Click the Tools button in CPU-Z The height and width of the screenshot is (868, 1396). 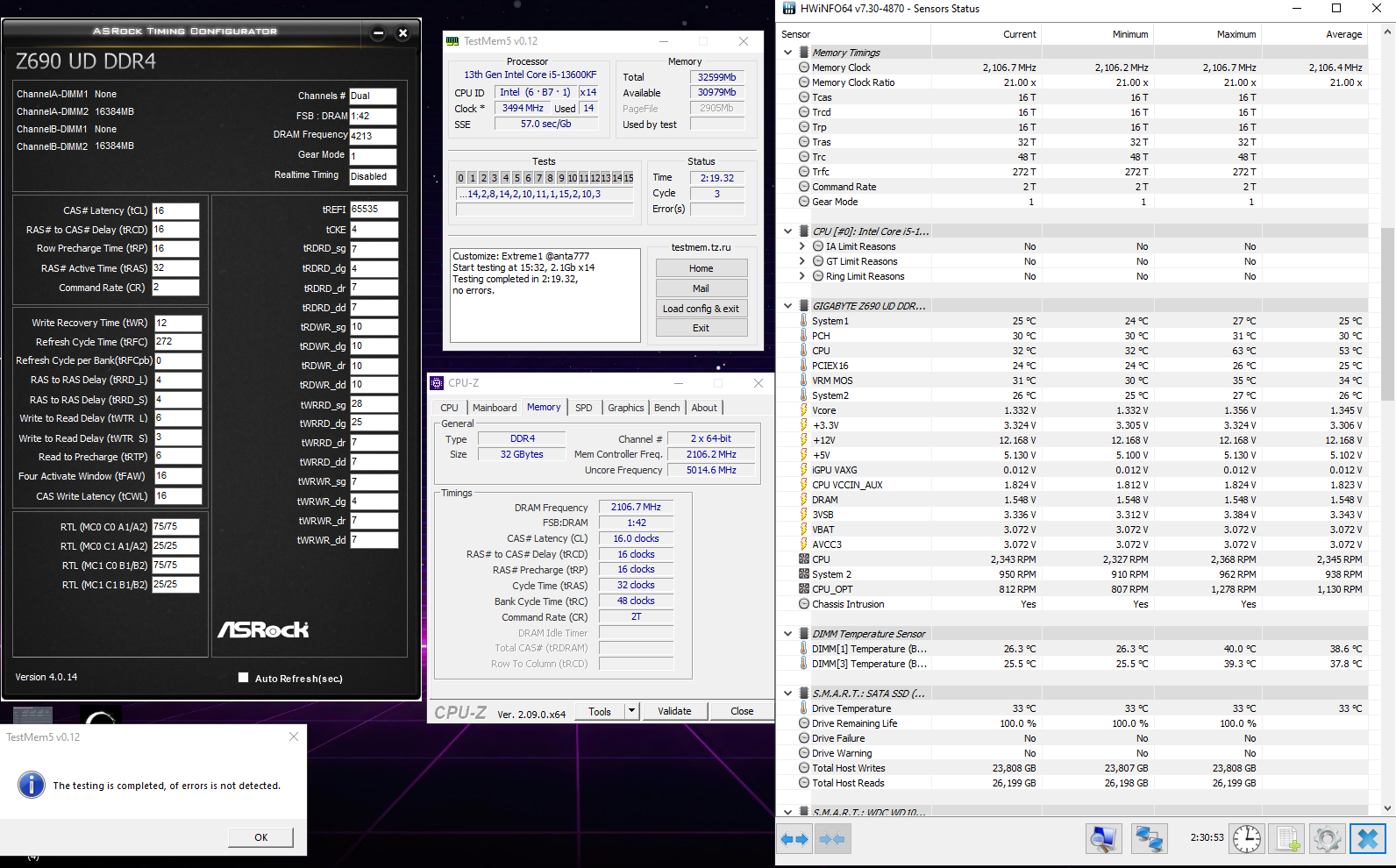coord(600,711)
